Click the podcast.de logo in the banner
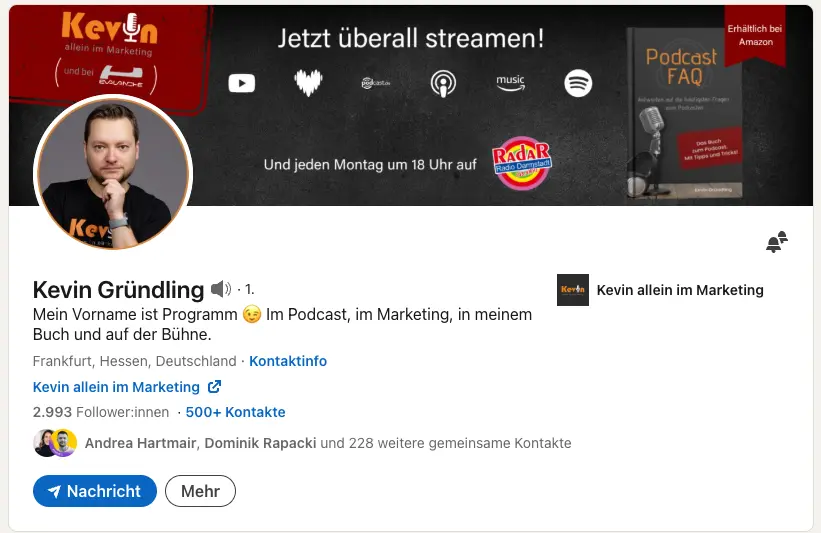 [375, 83]
